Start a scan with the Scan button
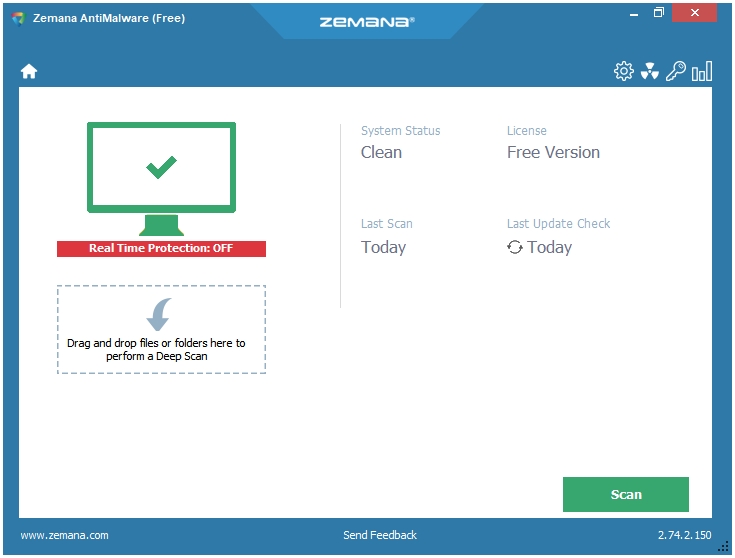Screen dimensions: 735x558 coord(626,494)
